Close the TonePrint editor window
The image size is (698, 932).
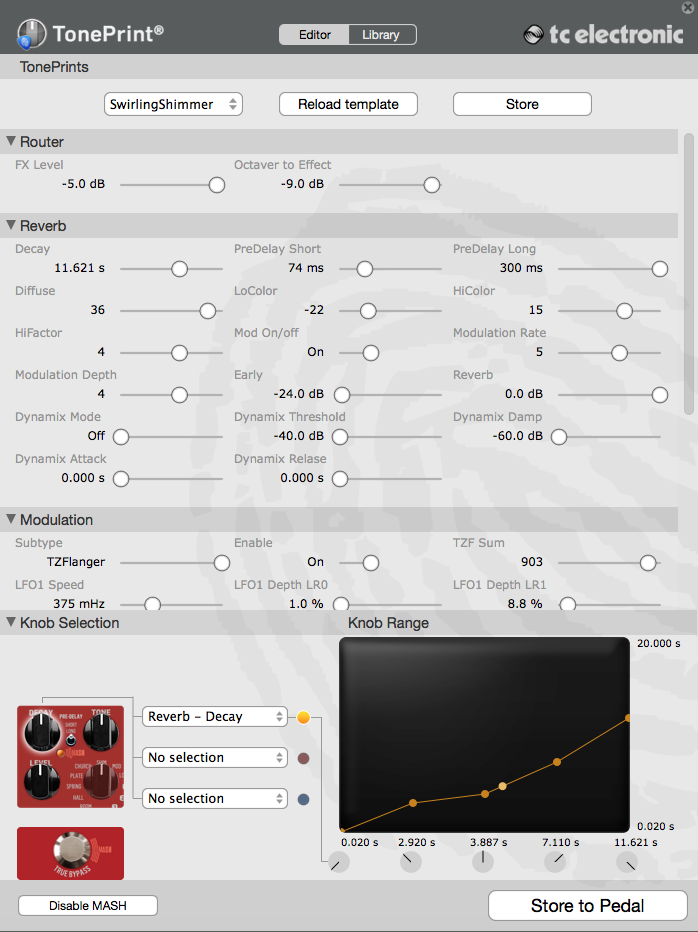687,7
